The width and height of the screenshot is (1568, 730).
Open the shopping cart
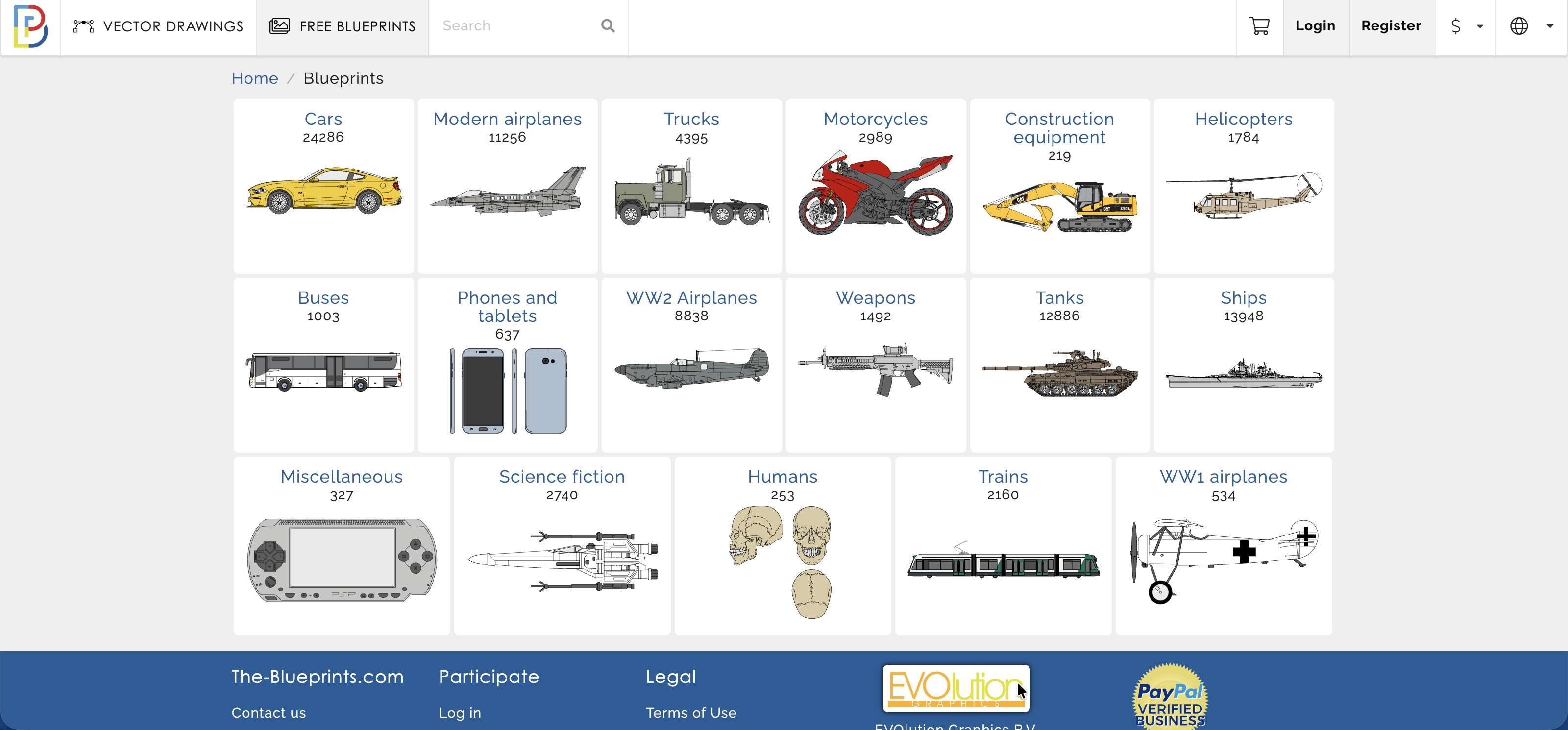pyautogui.click(x=1259, y=26)
